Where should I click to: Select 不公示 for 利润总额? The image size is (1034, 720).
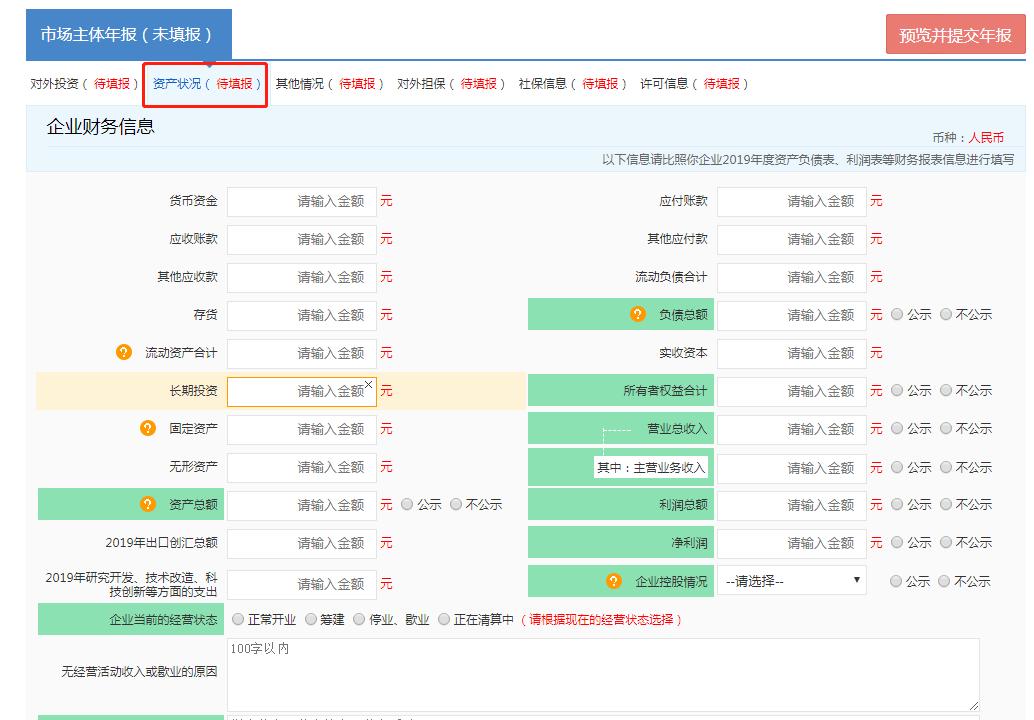(946, 504)
